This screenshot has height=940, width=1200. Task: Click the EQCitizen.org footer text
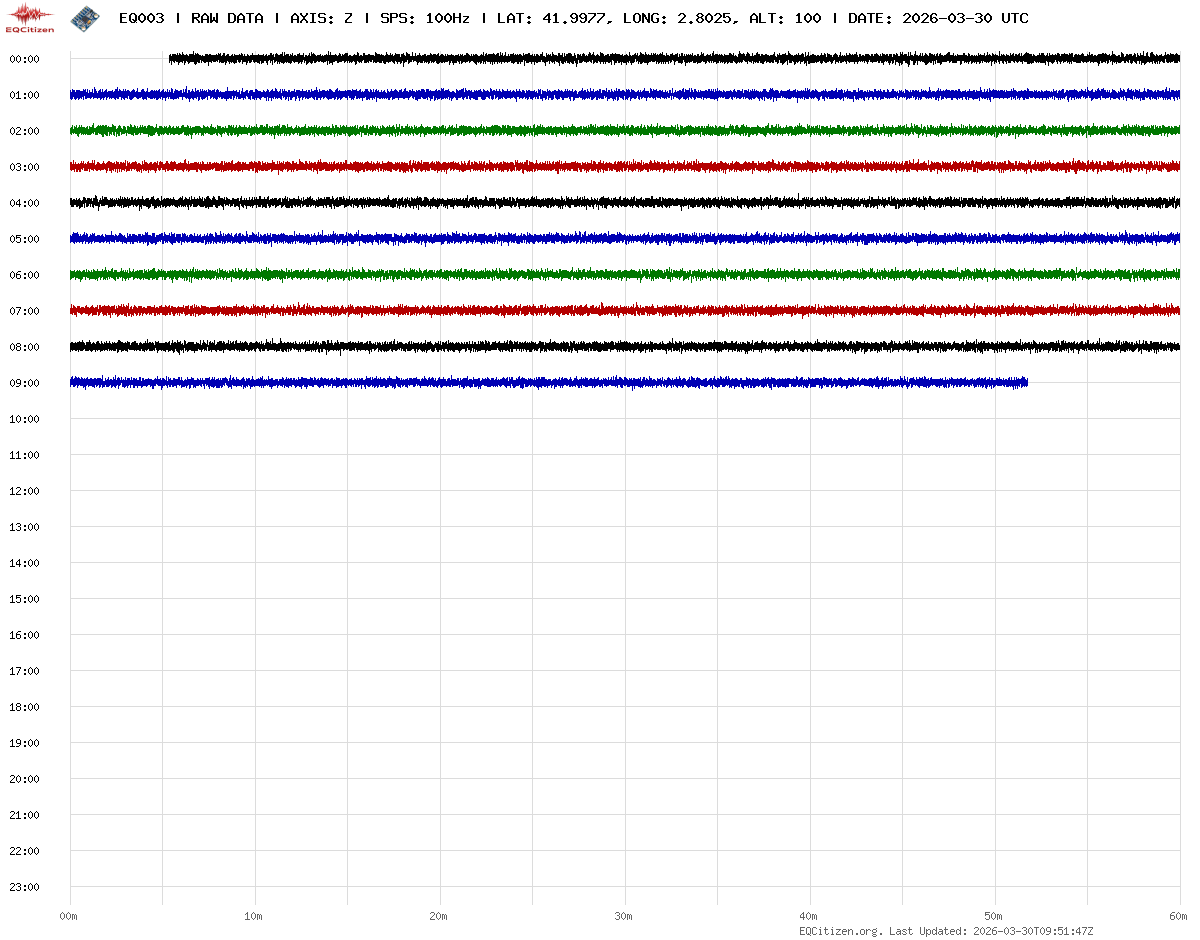840,931
